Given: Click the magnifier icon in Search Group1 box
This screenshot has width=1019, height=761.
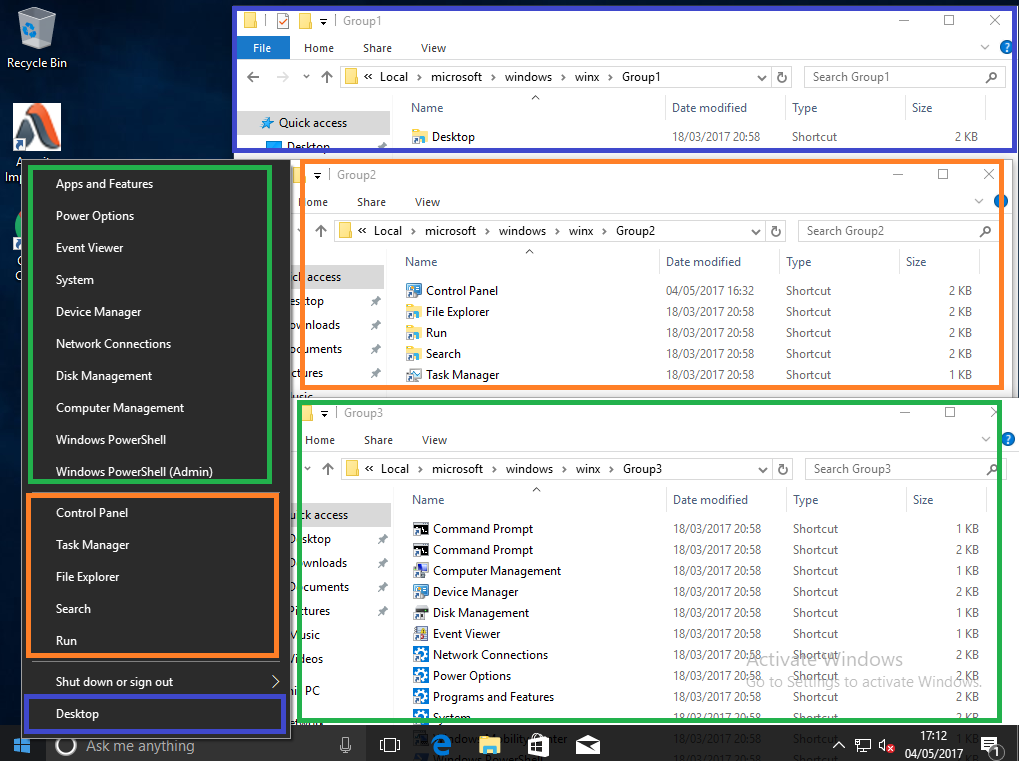Looking at the screenshot, I should 991,77.
